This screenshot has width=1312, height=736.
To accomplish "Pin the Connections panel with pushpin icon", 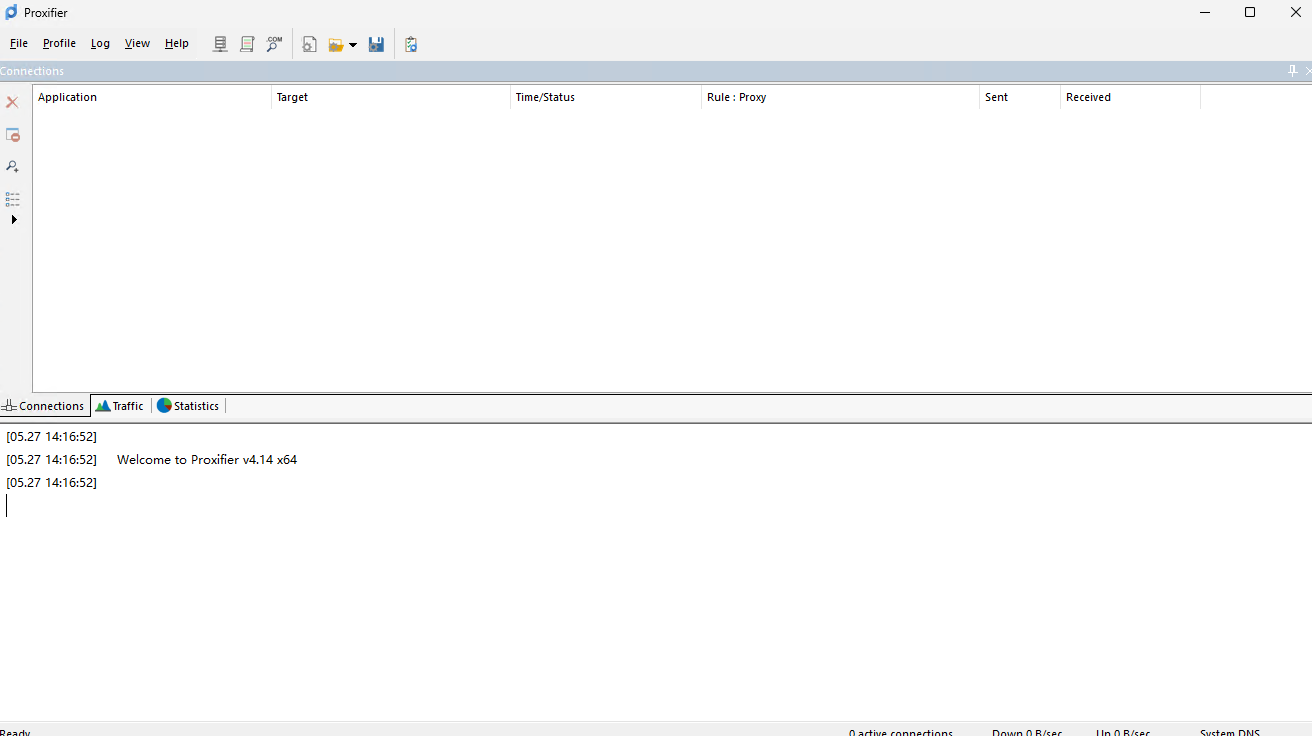I will point(1292,71).
